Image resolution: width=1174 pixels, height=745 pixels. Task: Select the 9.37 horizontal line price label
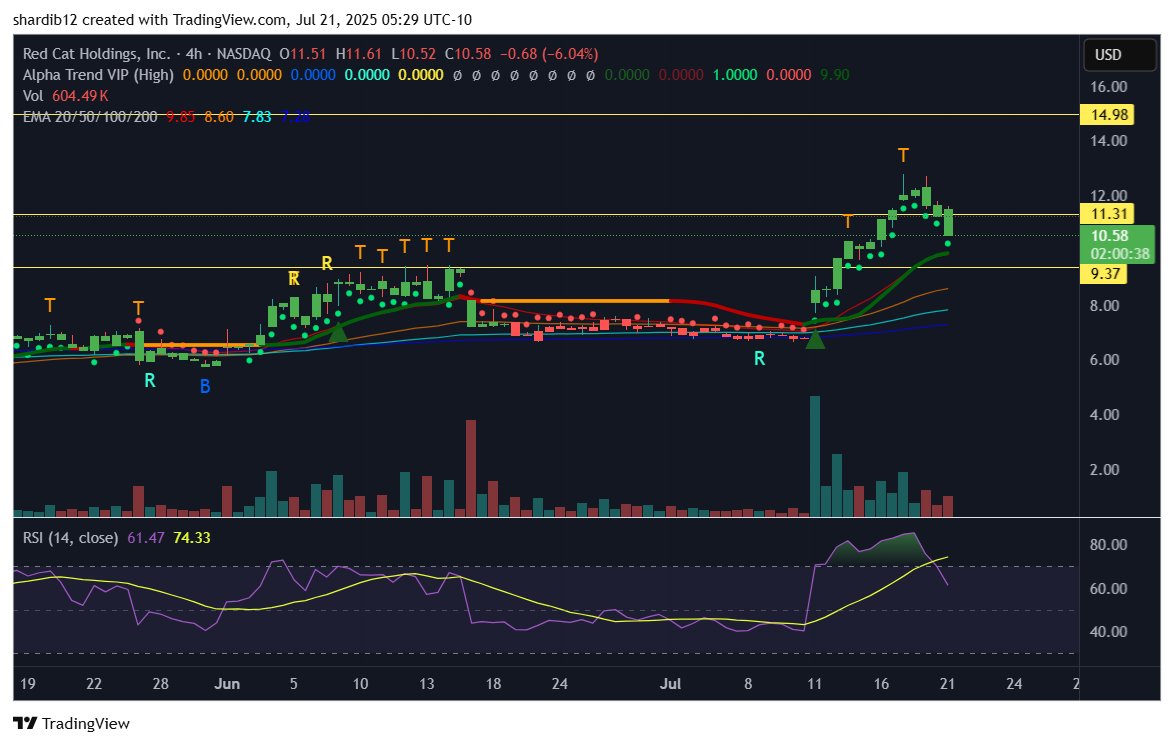click(x=1105, y=273)
